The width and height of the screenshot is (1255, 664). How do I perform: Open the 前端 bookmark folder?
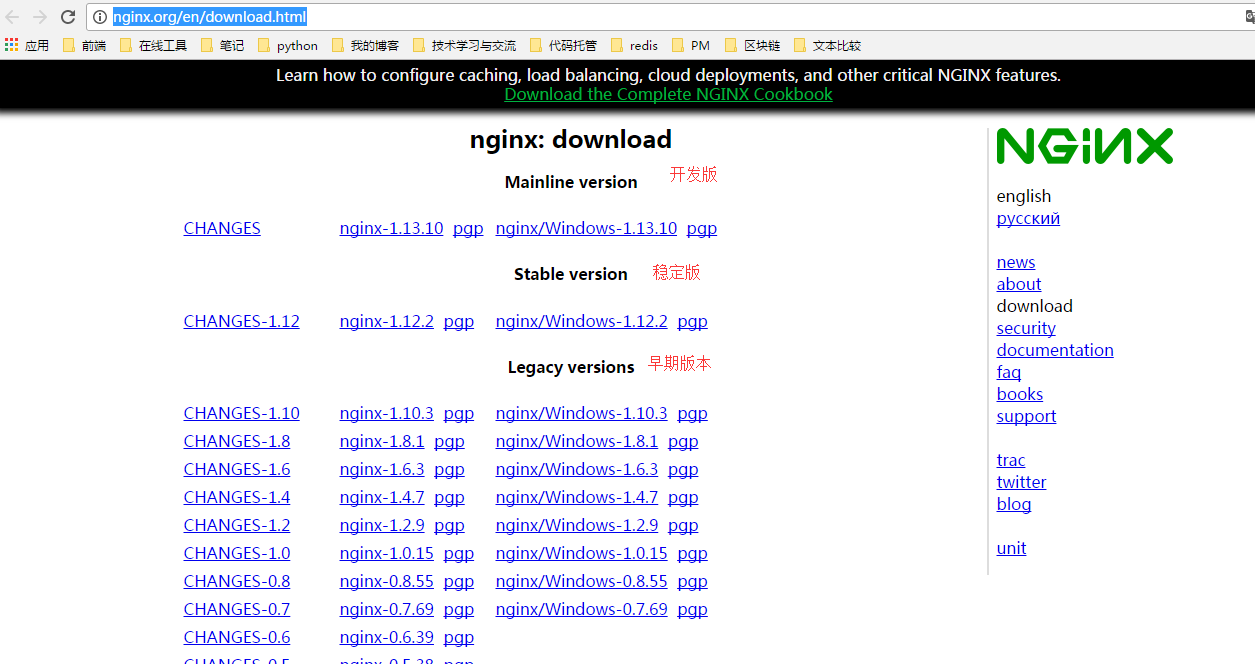coord(84,45)
